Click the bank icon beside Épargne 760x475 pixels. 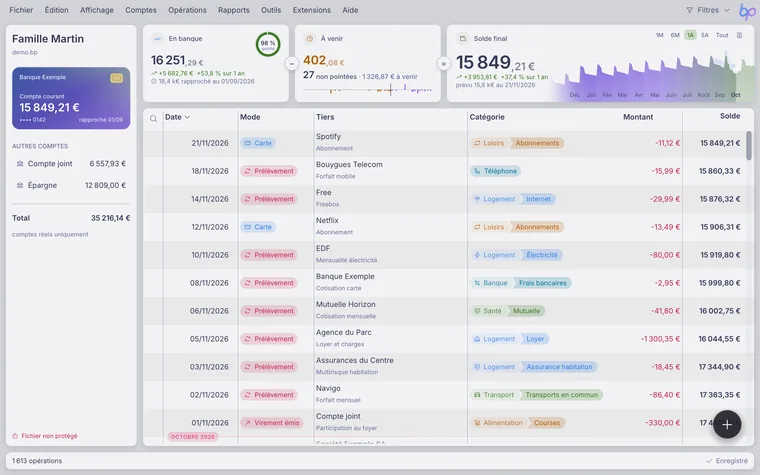click(20, 185)
